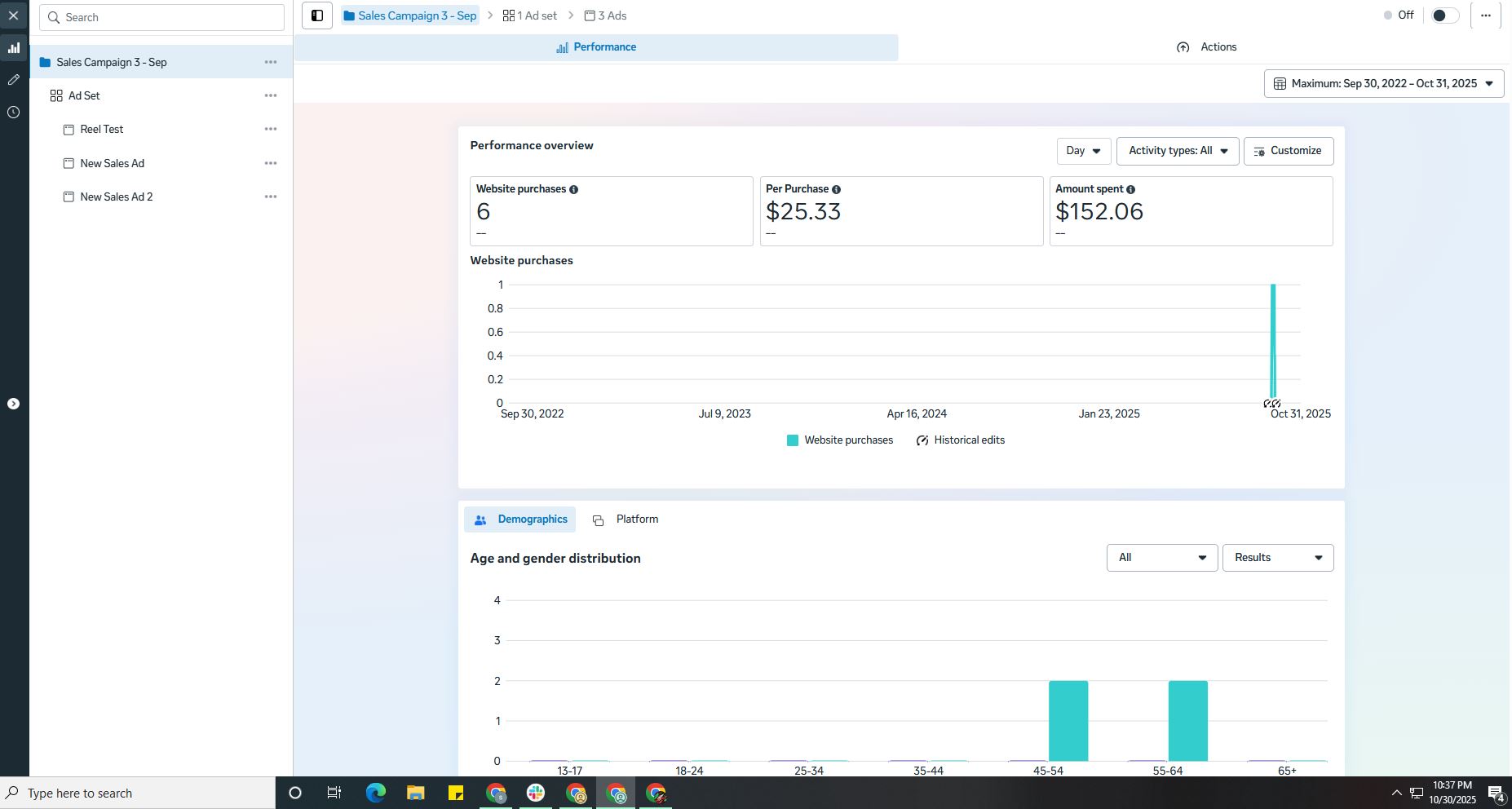Click the charts icon in left rail
The height and width of the screenshot is (809, 1512).
(14, 48)
